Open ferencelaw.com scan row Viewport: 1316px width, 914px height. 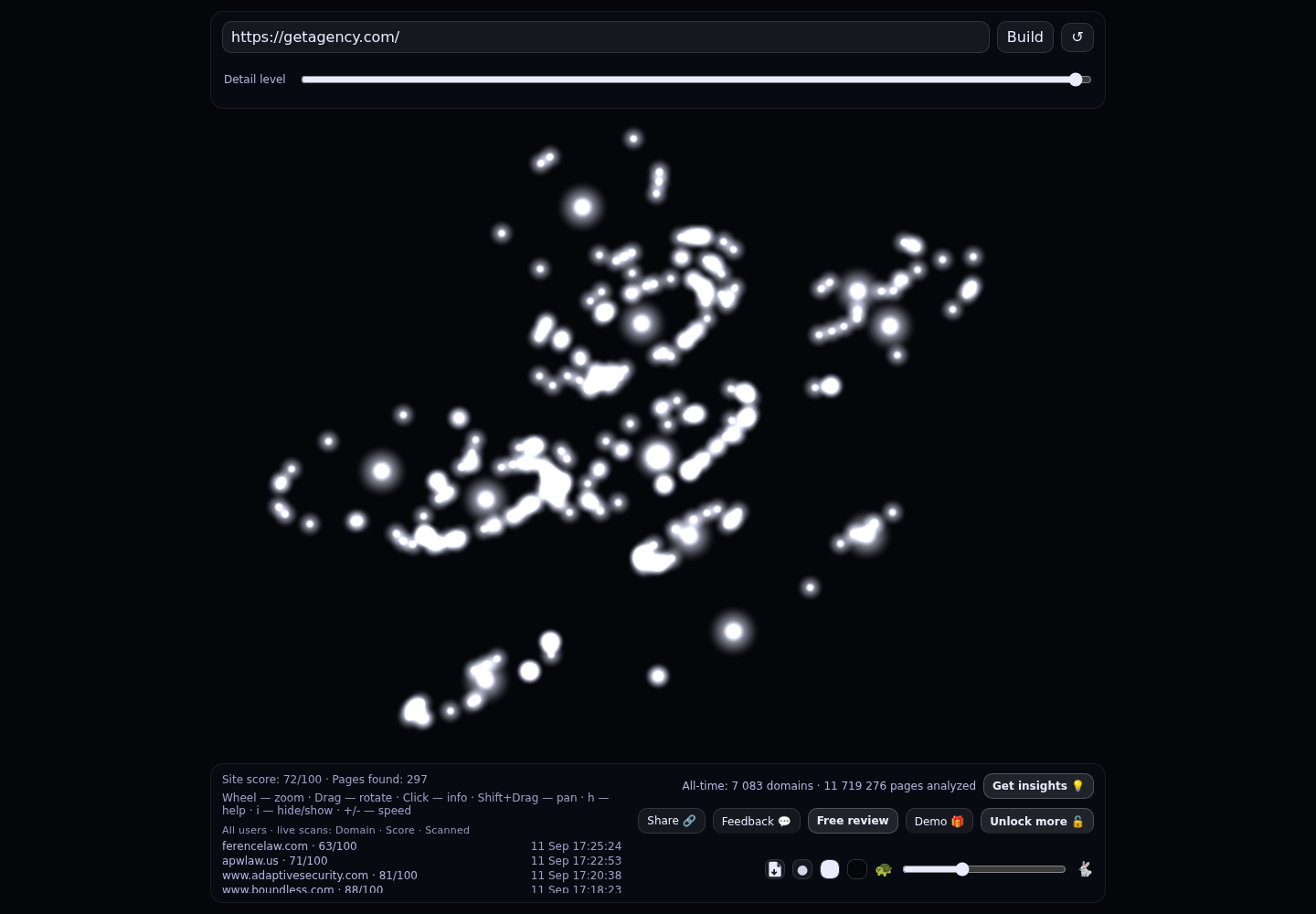421,846
